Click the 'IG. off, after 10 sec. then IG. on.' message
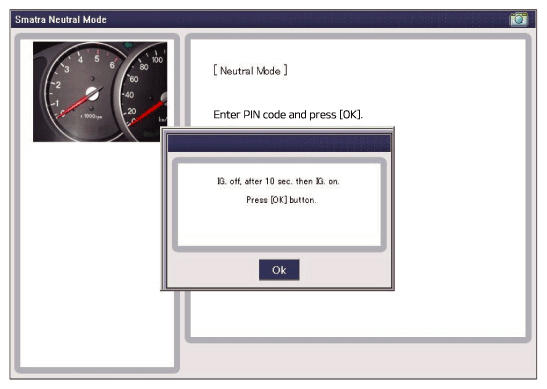 pos(278,181)
